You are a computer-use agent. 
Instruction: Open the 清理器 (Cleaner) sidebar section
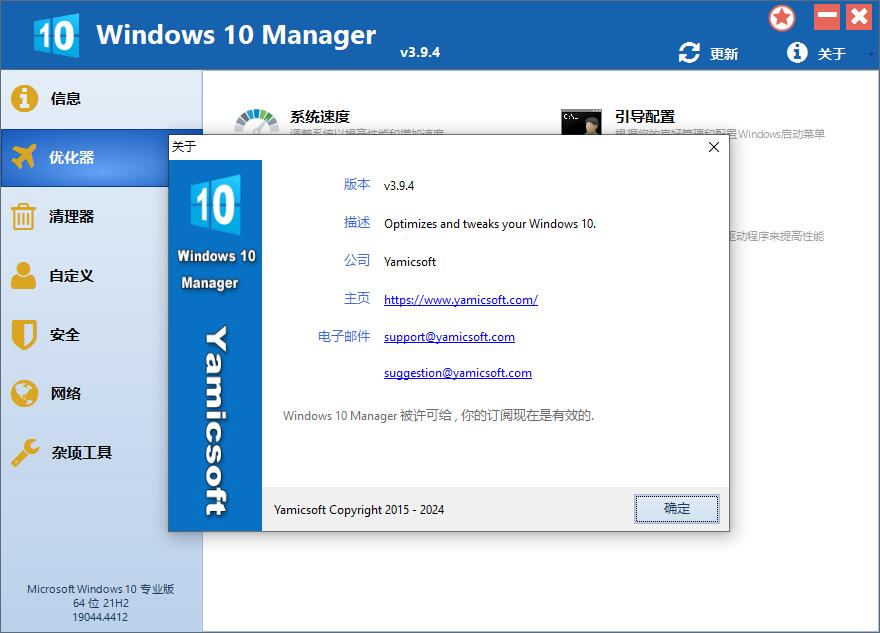coord(85,217)
